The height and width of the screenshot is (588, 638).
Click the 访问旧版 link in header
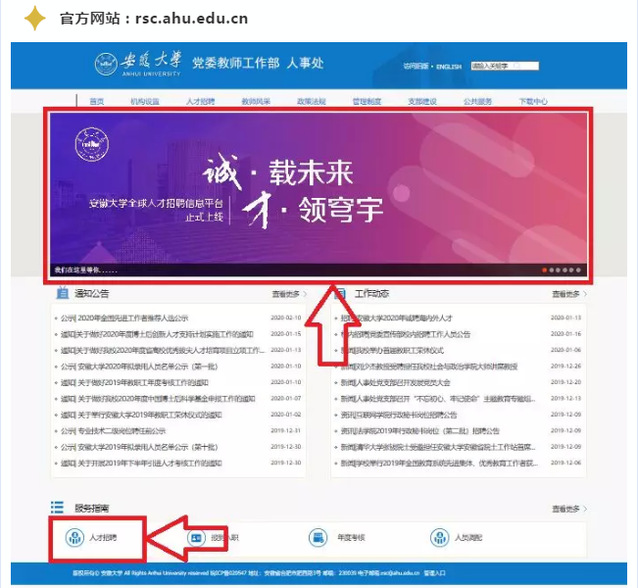pos(415,66)
